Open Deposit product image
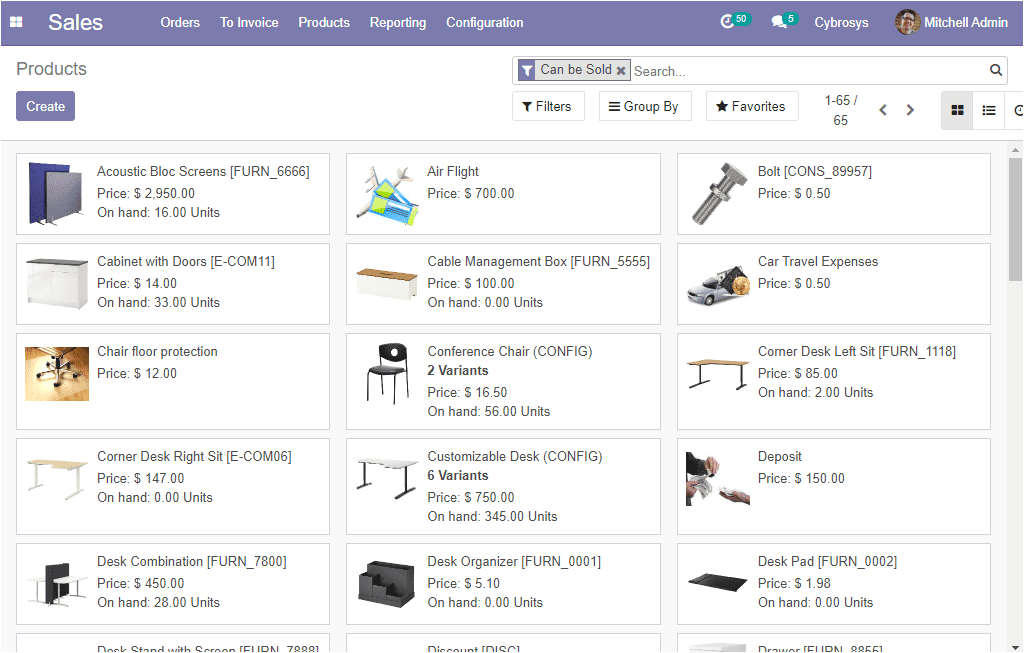1024x653 pixels. pyautogui.click(x=718, y=480)
